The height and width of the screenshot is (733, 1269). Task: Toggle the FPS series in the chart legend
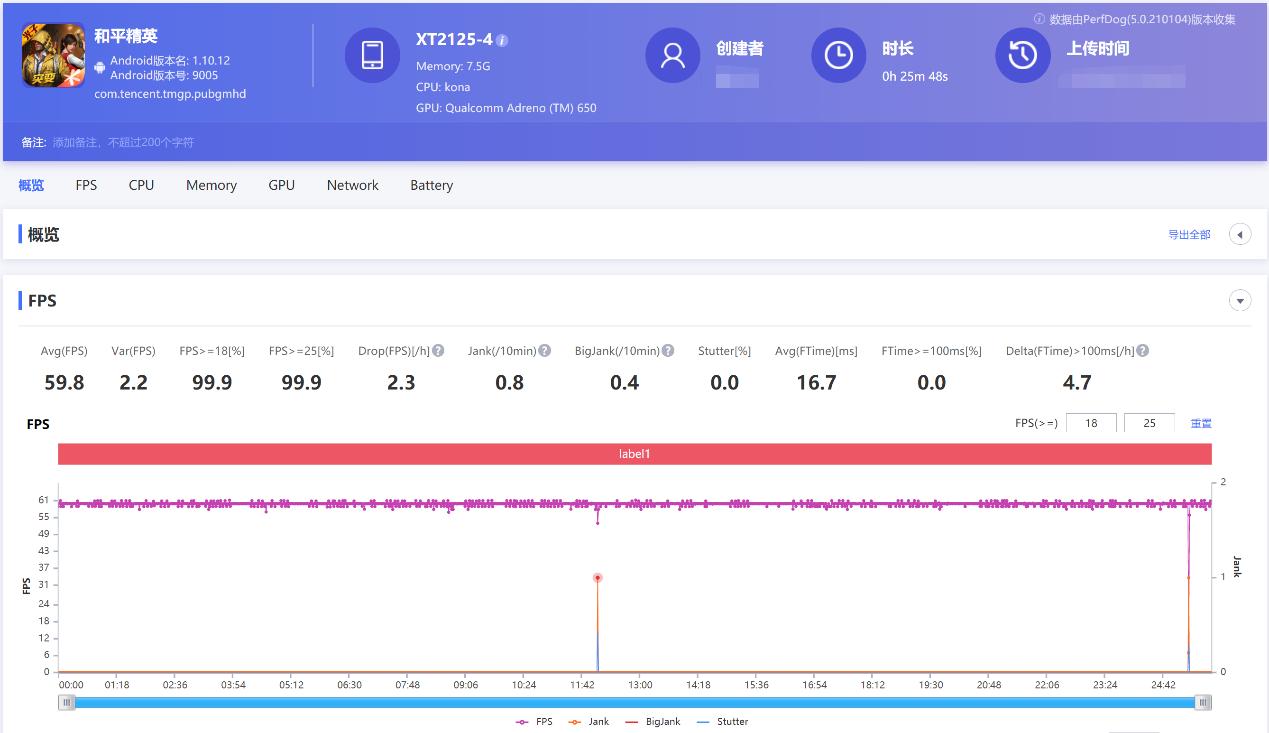534,721
